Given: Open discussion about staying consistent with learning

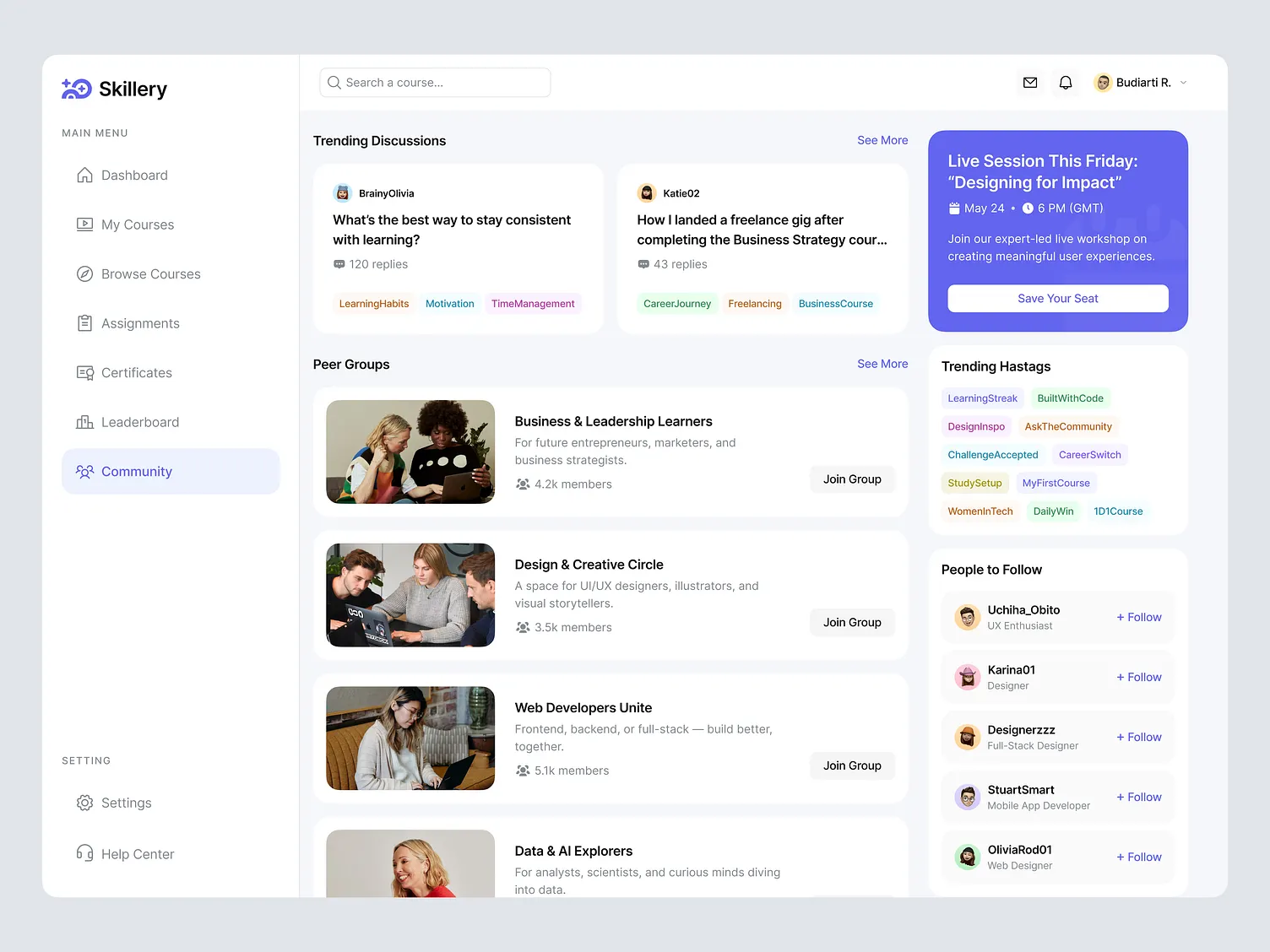Looking at the screenshot, I should pyautogui.click(x=452, y=230).
